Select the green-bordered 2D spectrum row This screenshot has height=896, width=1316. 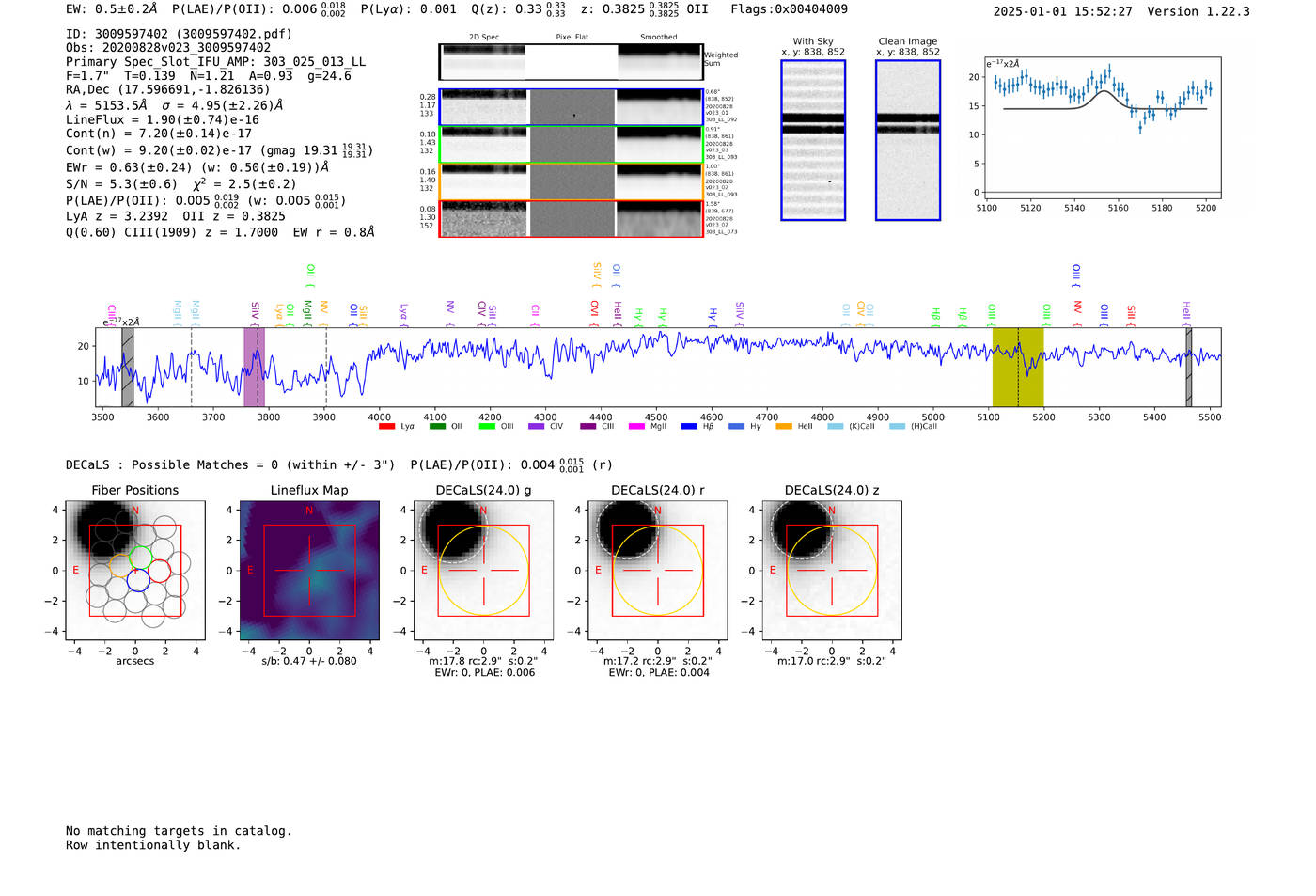[x=572, y=145]
